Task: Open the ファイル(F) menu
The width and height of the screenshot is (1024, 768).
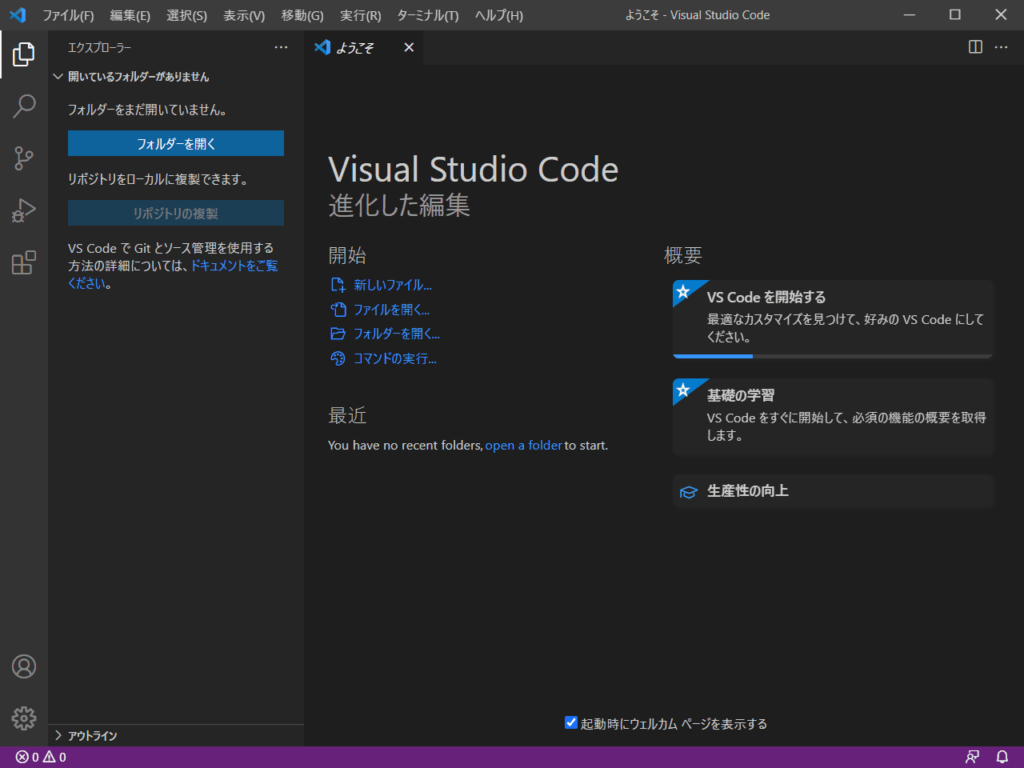Action: click(68, 16)
